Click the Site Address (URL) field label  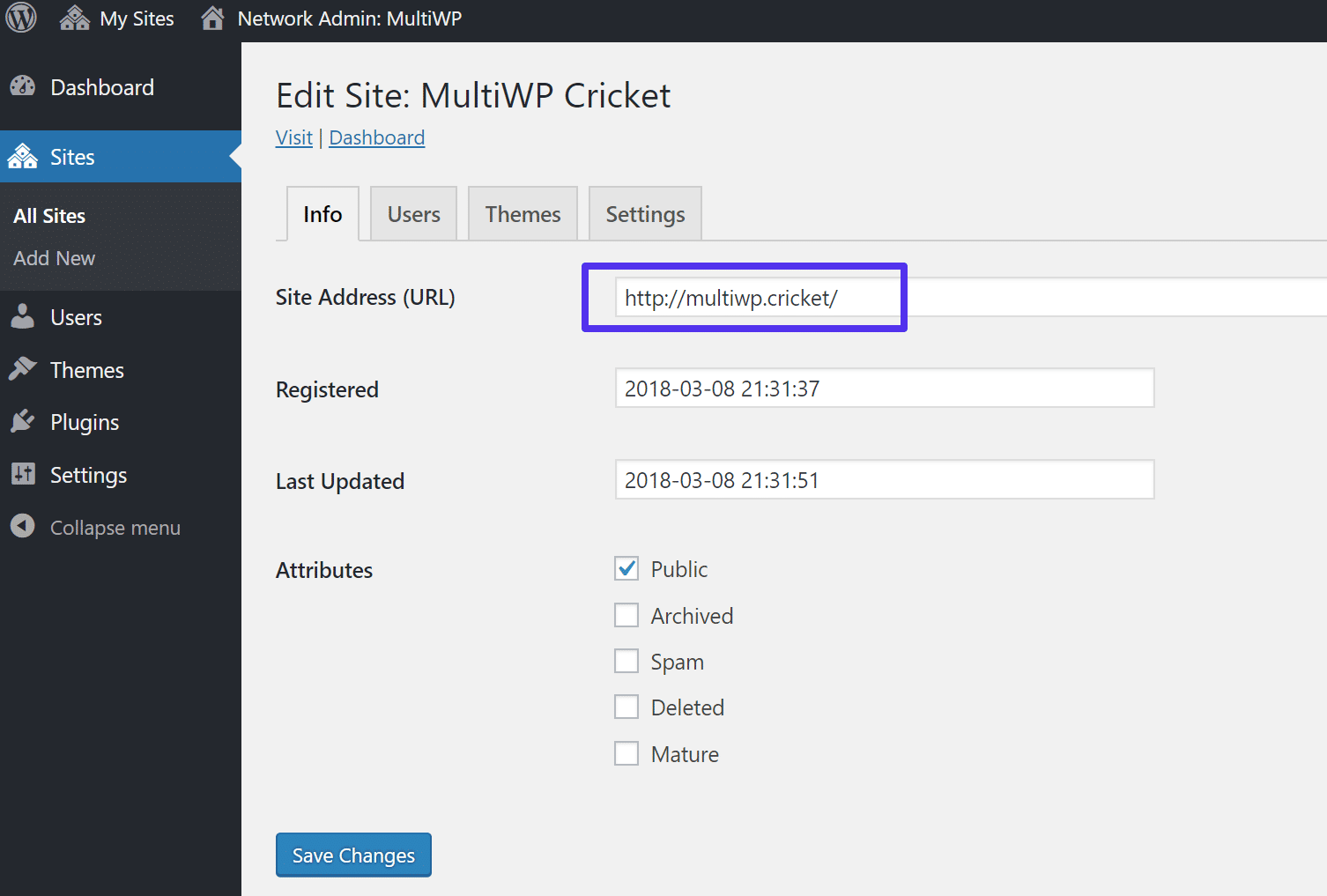pos(365,298)
